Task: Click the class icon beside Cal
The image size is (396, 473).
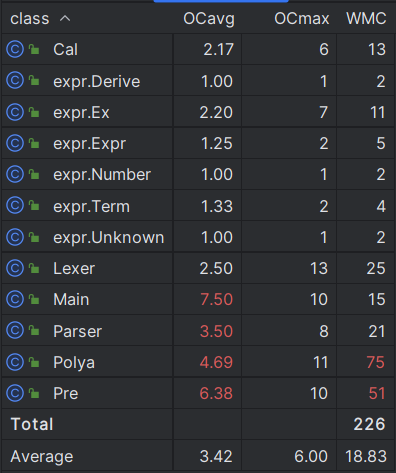Action: [x=15, y=49]
